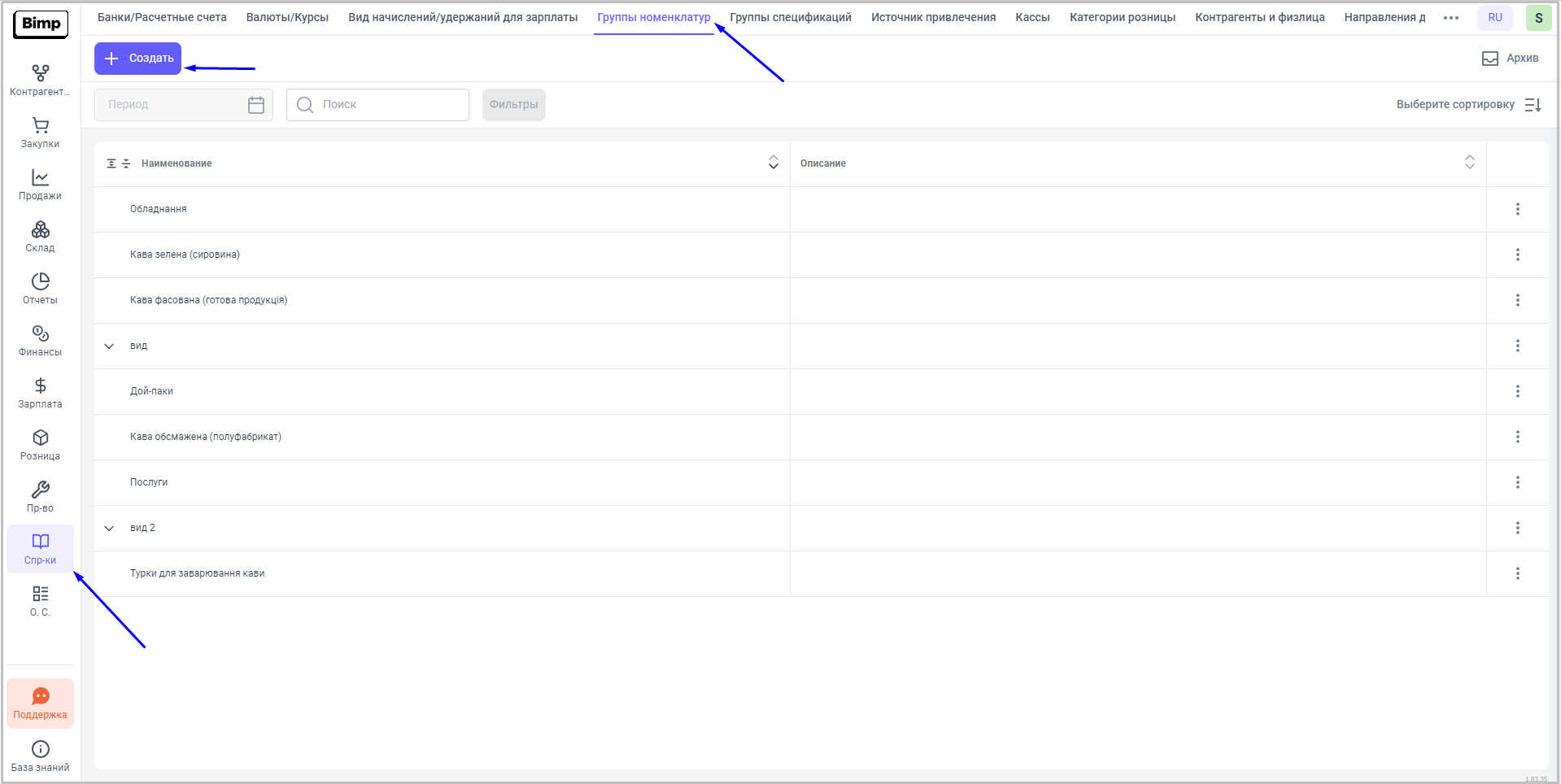The height and width of the screenshot is (784, 1561).
Task: Sort table by Описание column
Action: point(1469,163)
